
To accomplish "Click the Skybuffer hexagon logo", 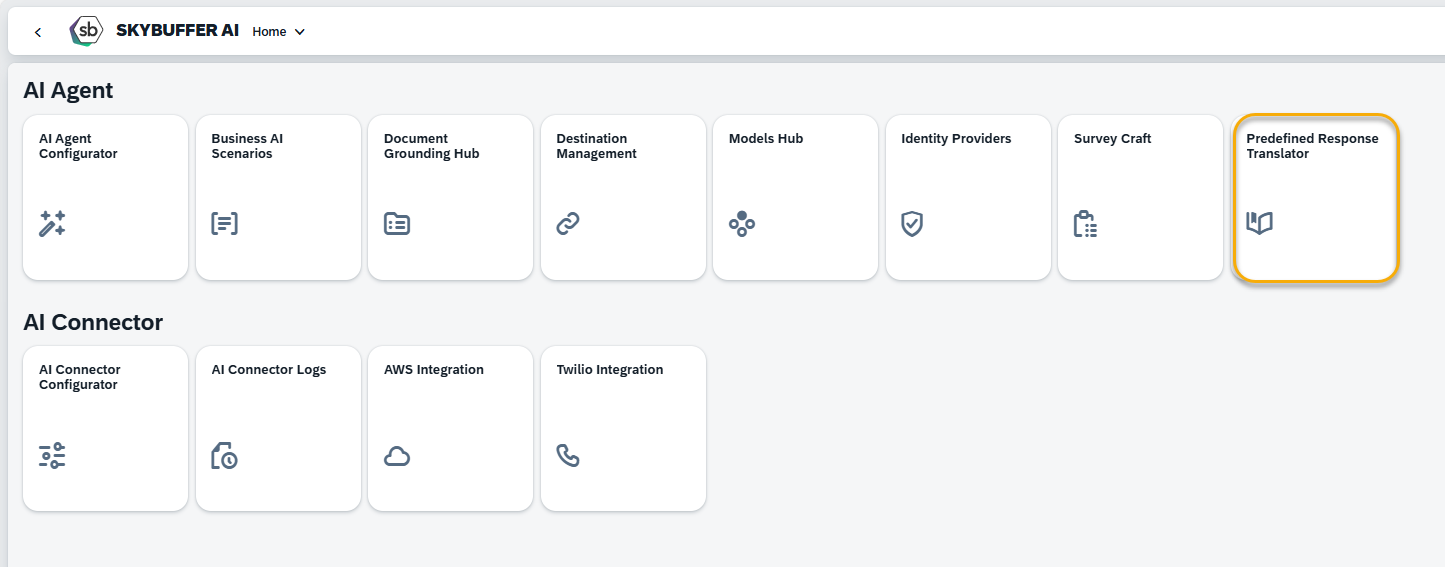I will (x=87, y=31).
